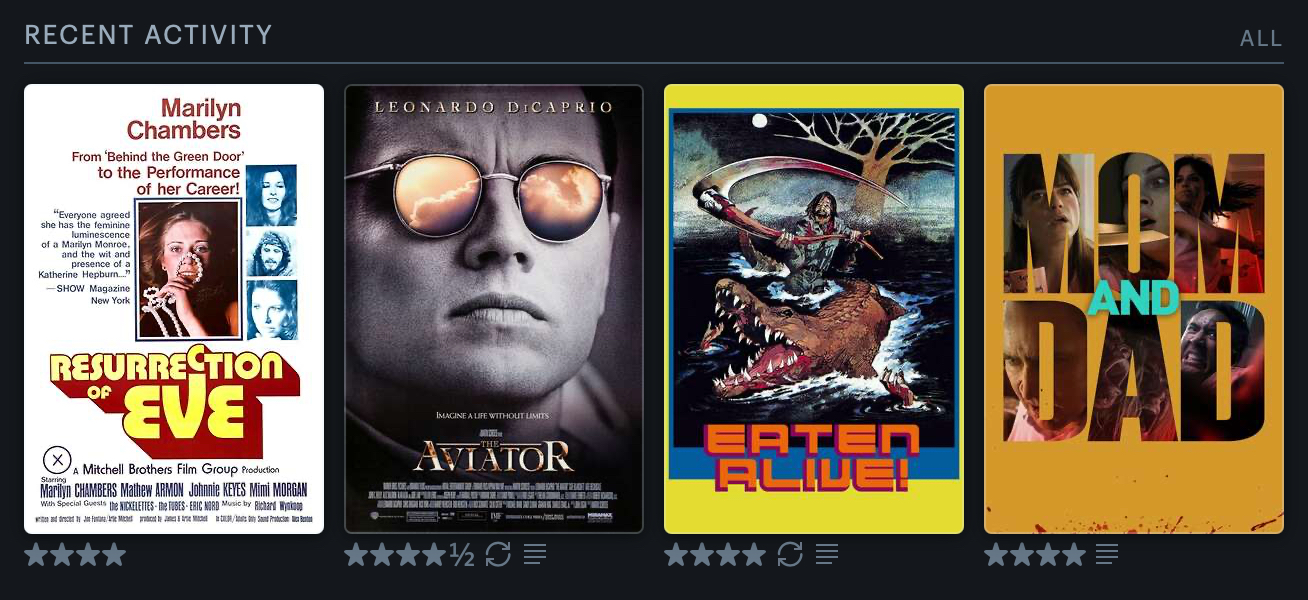This screenshot has height=600, width=1308.
Task: Open the RECENT ACTIVITY section heading
Action: 148,35
